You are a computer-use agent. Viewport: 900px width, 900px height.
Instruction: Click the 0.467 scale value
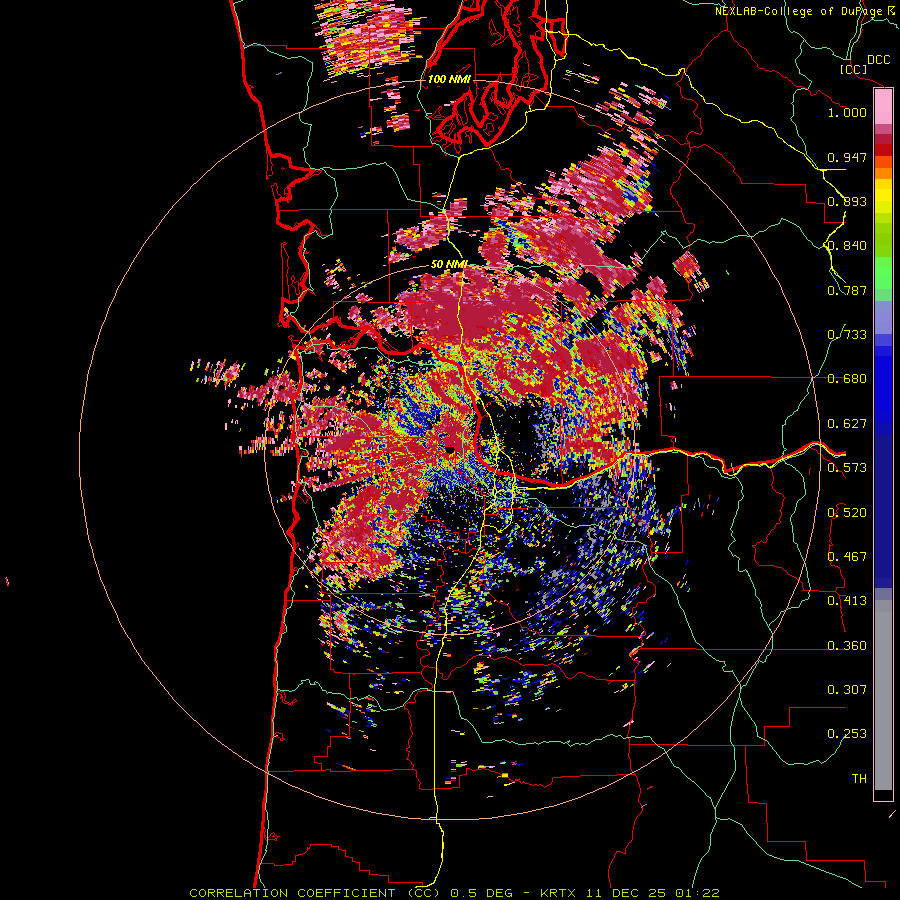click(x=847, y=557)
